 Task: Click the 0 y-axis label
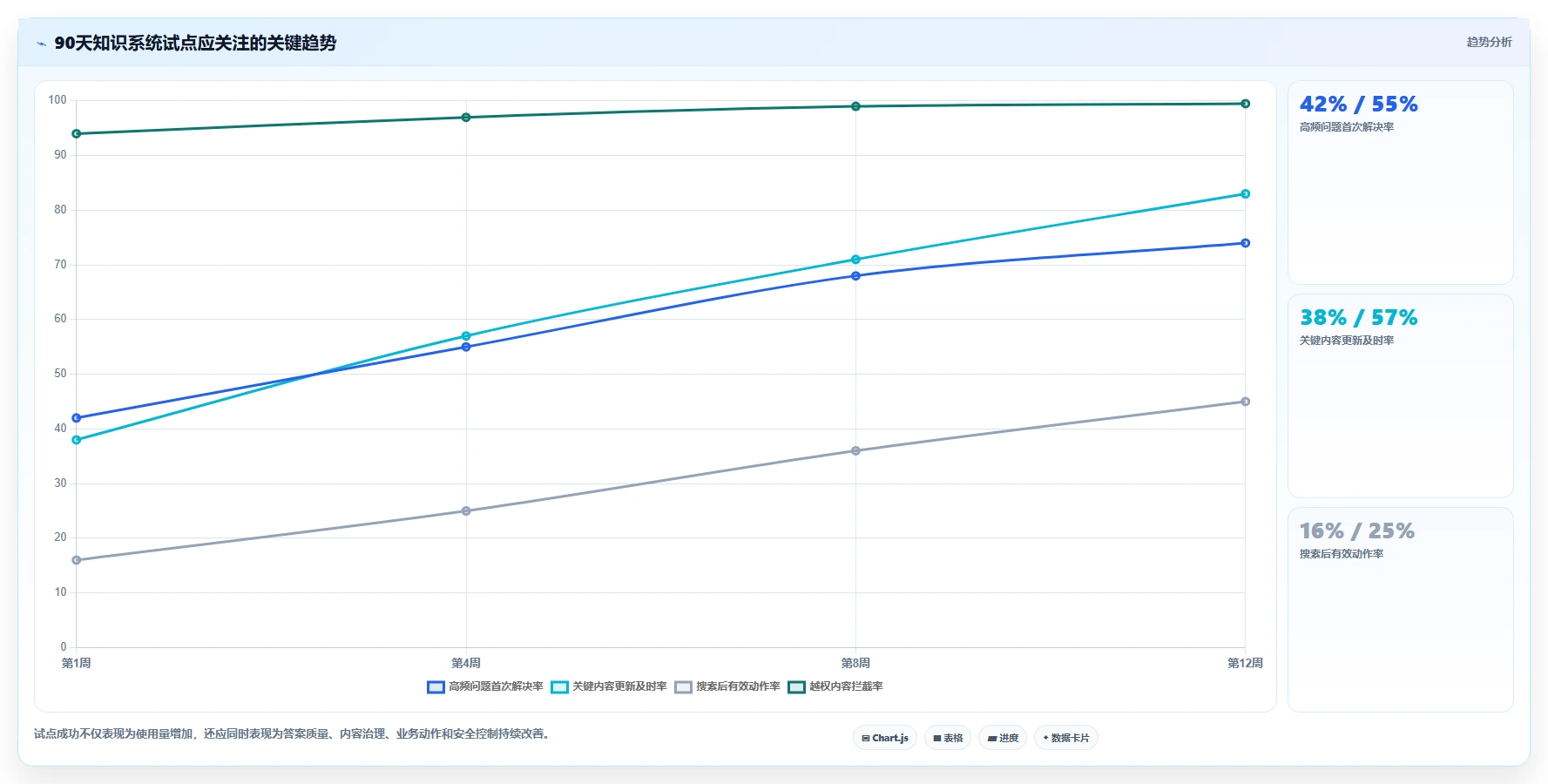(x=64, y=647)
